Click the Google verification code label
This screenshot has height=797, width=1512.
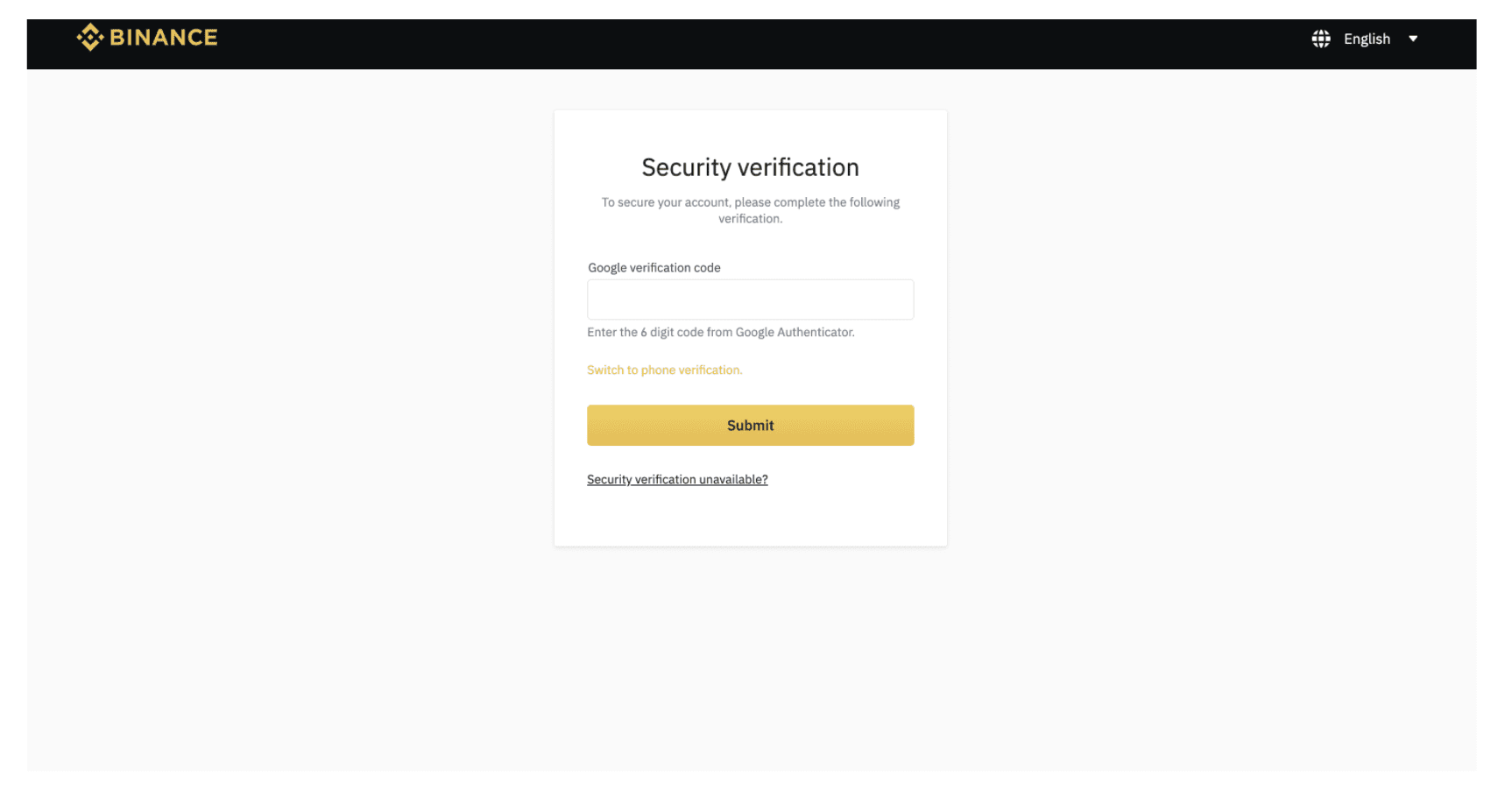tap(654, 268)
